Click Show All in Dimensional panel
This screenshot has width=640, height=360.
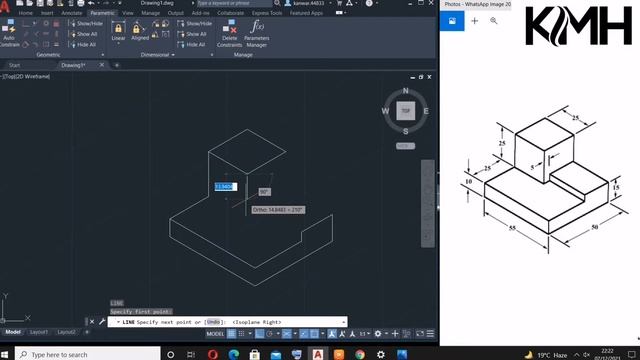click(x=192, y=34)
